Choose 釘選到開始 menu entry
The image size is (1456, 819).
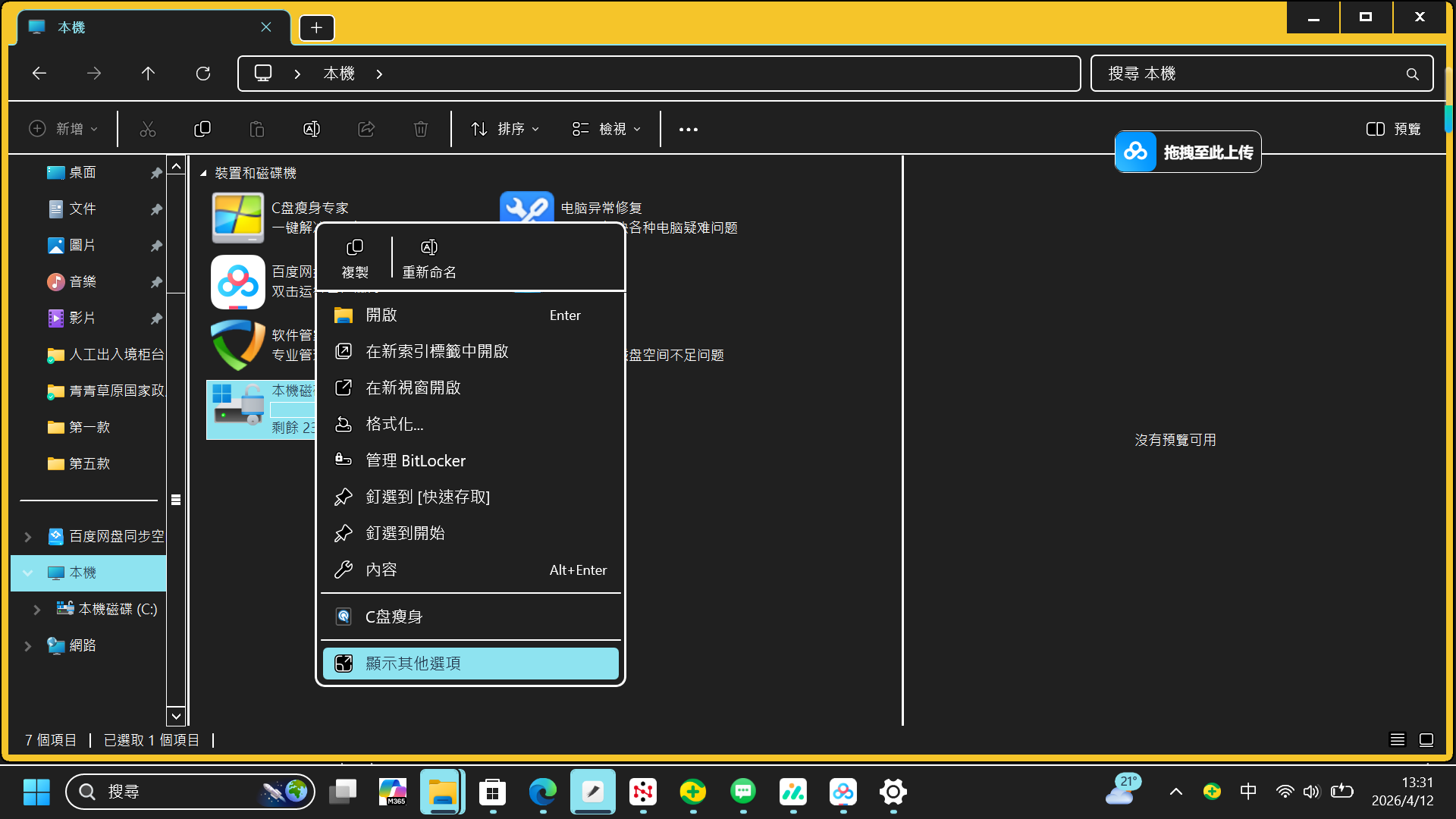coord(470,534)
